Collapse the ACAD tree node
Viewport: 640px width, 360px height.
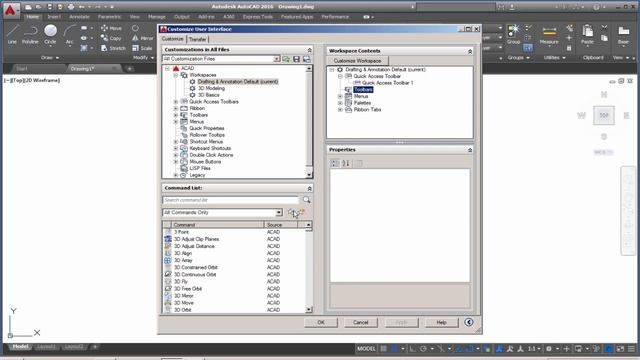[167, 69]
